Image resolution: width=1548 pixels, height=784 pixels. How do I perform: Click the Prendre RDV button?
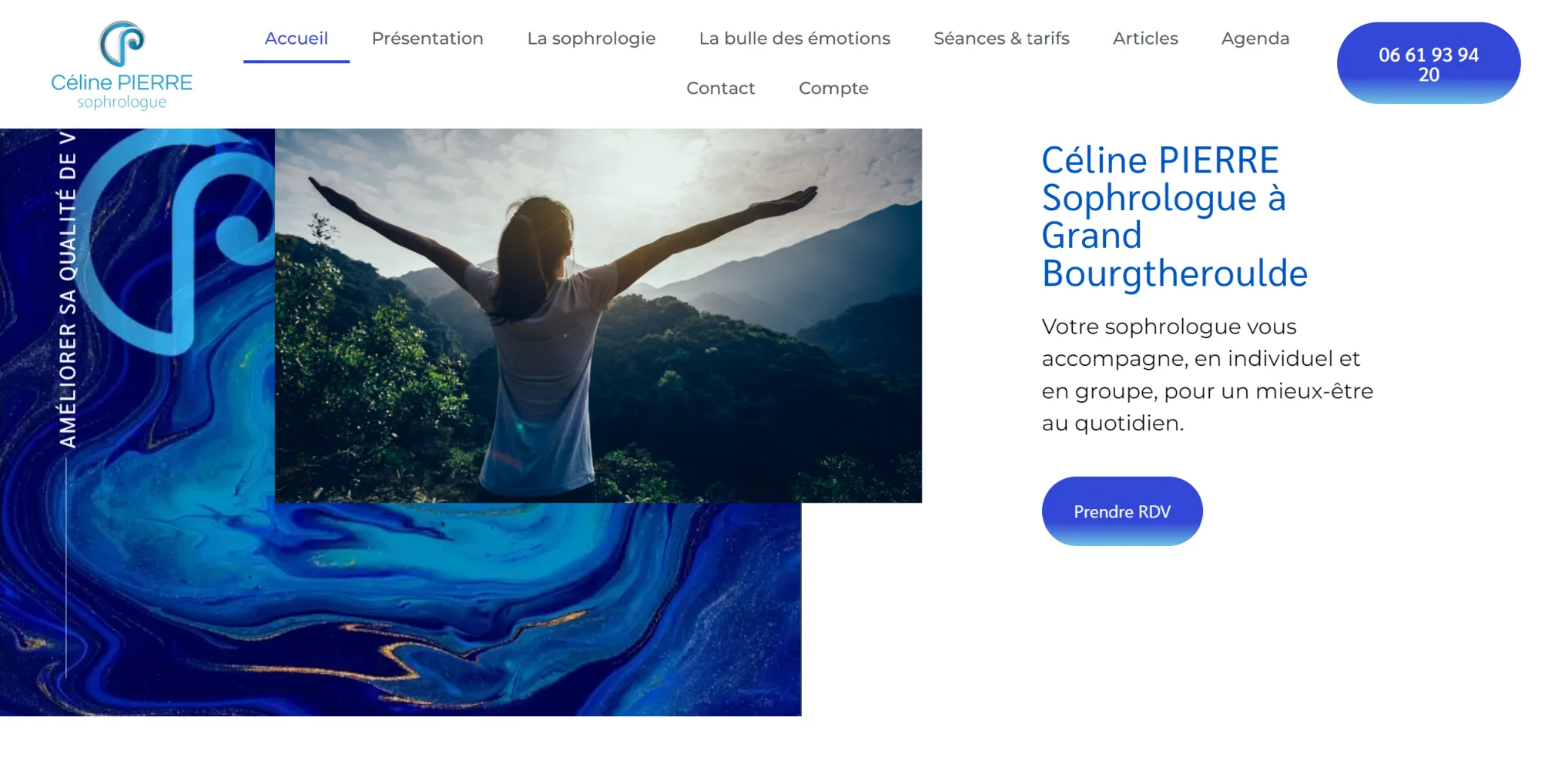pyautogui.click(x=1122, y=511)
